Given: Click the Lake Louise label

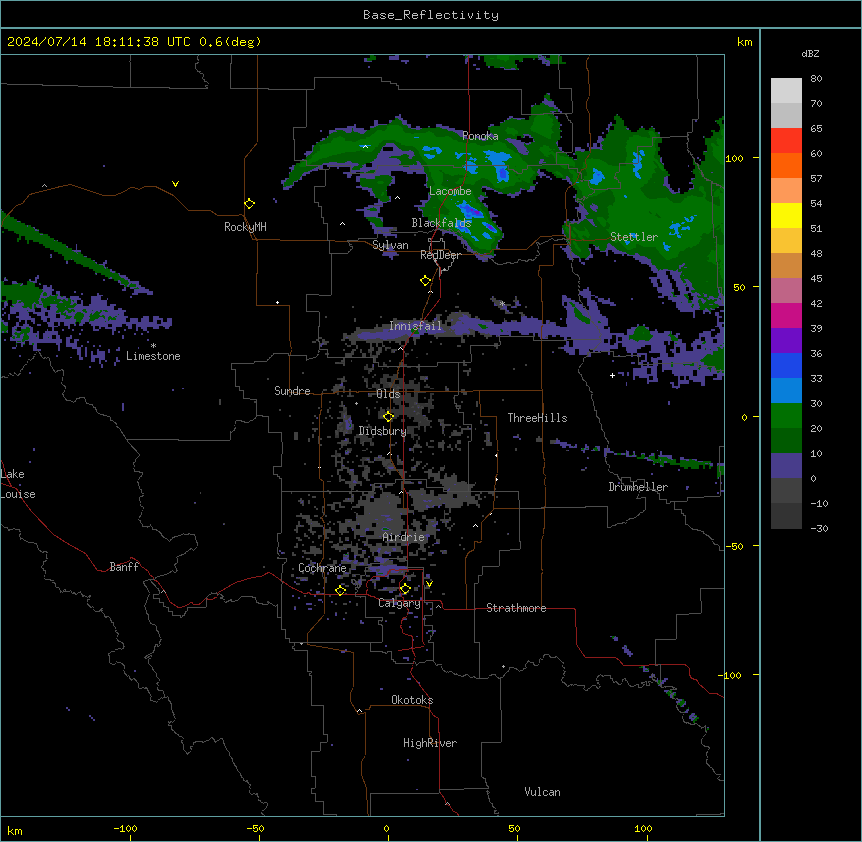Looking at the screenshot, I should [x=18, y=484].
